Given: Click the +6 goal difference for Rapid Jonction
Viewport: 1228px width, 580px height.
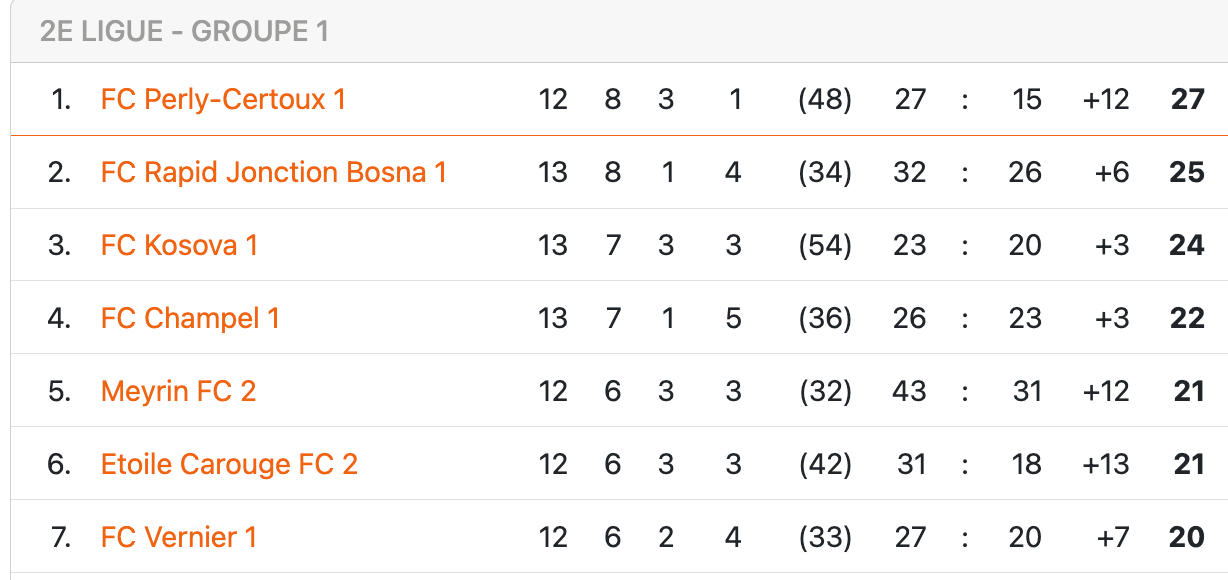Looking at the screenshot, I should tap(1112, 172).
